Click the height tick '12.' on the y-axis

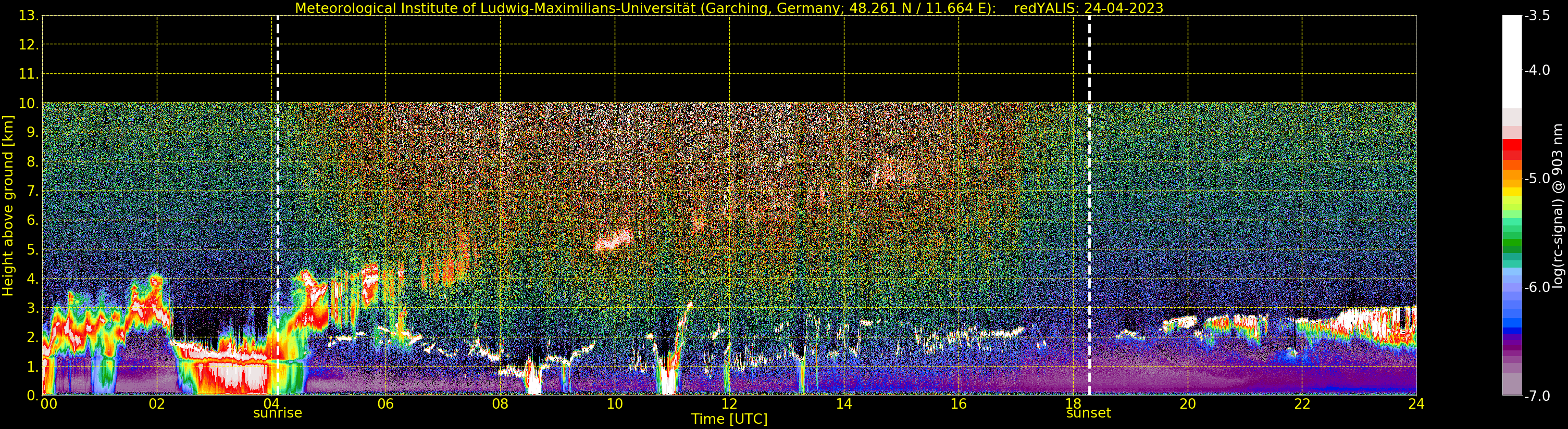(x=29, y=45)
